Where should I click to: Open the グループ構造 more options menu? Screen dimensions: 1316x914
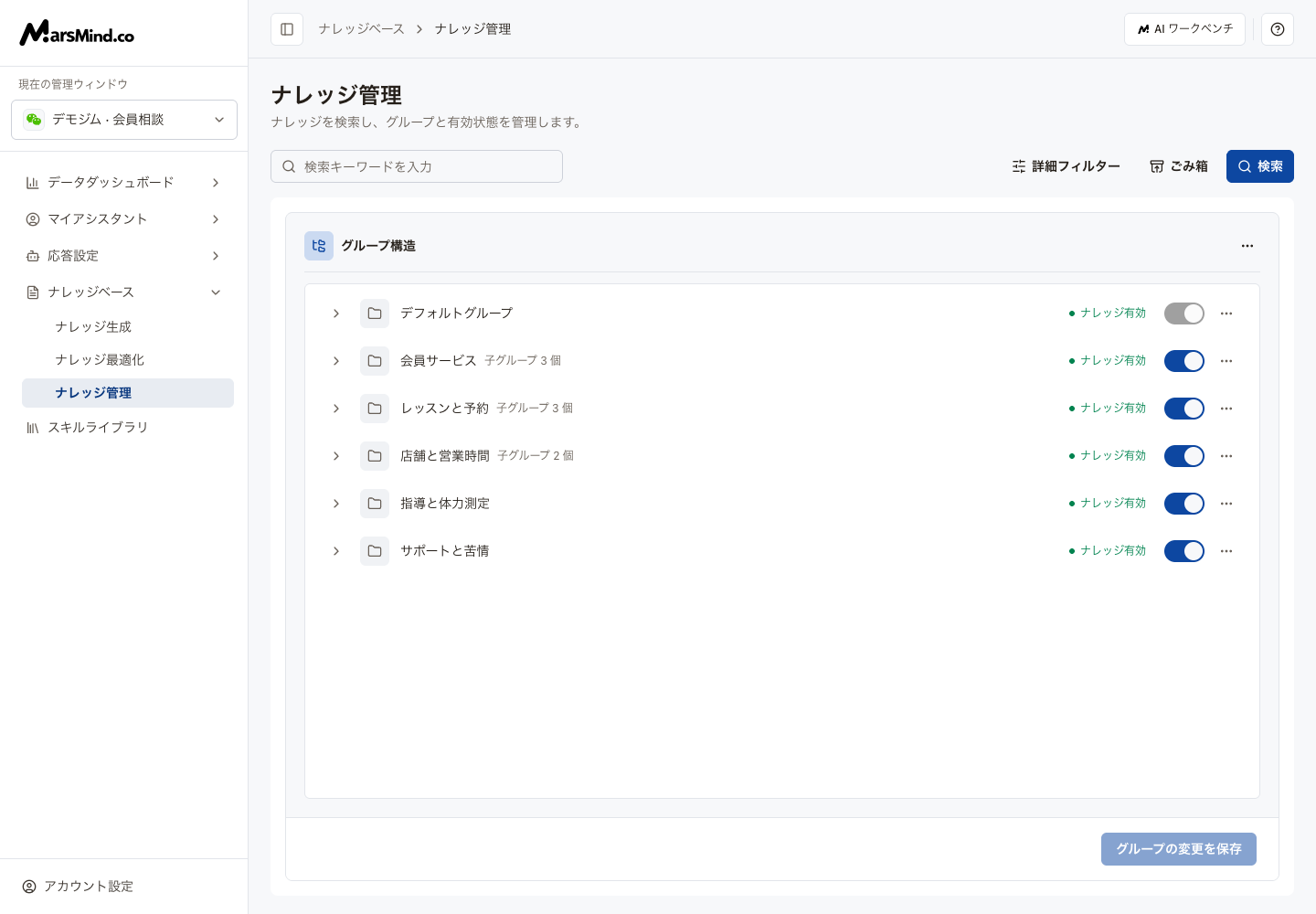pos(1247,246)
